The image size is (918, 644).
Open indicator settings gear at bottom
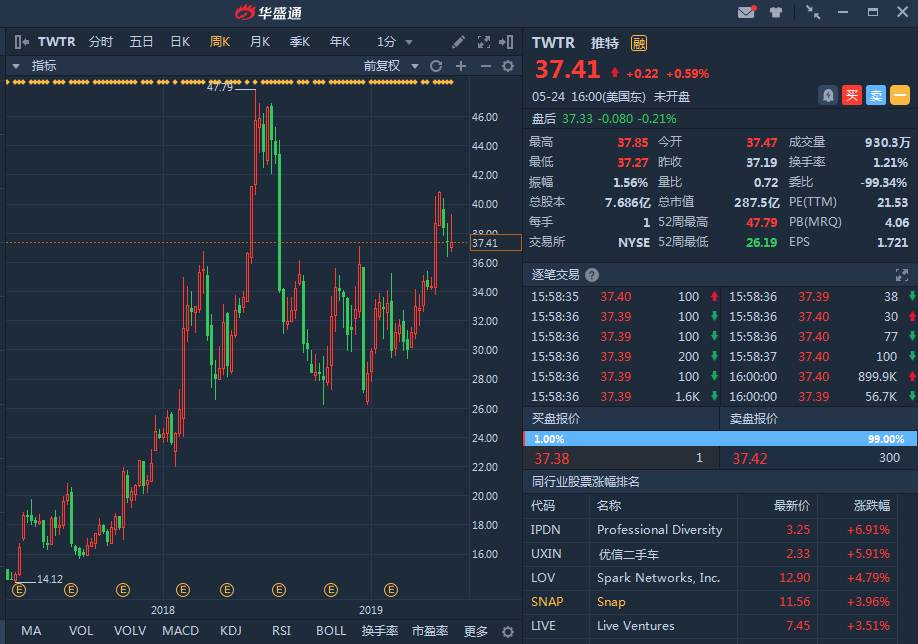508,632
